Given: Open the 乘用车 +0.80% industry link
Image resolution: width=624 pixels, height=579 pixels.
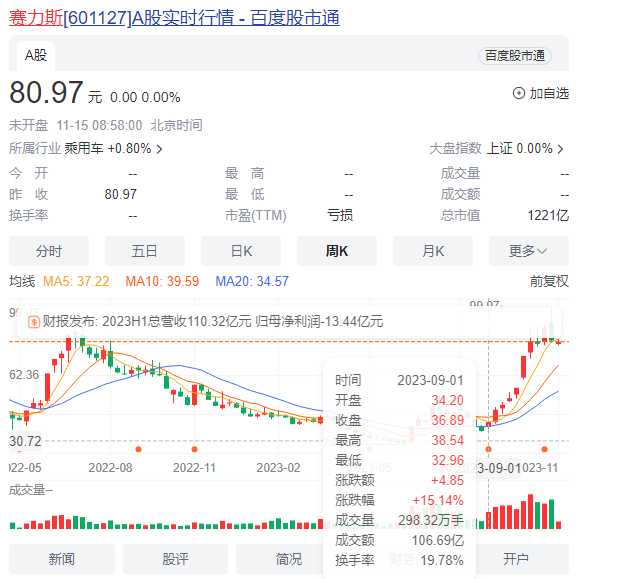Looking at the screenshot, I should 108,149.
